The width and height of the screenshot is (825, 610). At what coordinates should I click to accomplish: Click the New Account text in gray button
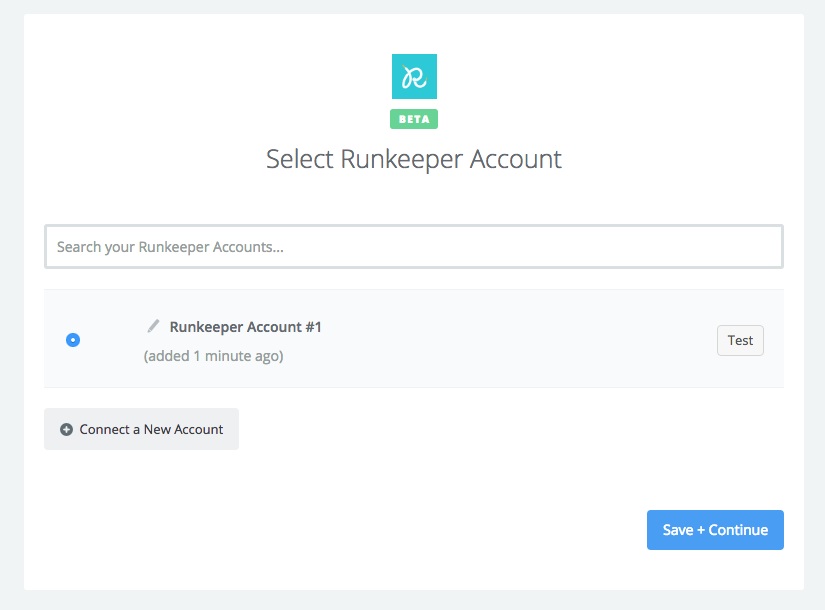pyautogui.click(x=184, y=429)
